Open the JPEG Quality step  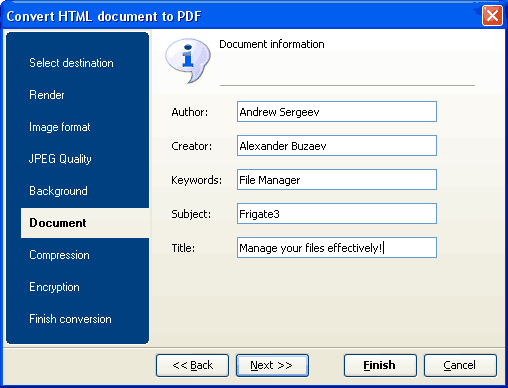tap(60, 159)
